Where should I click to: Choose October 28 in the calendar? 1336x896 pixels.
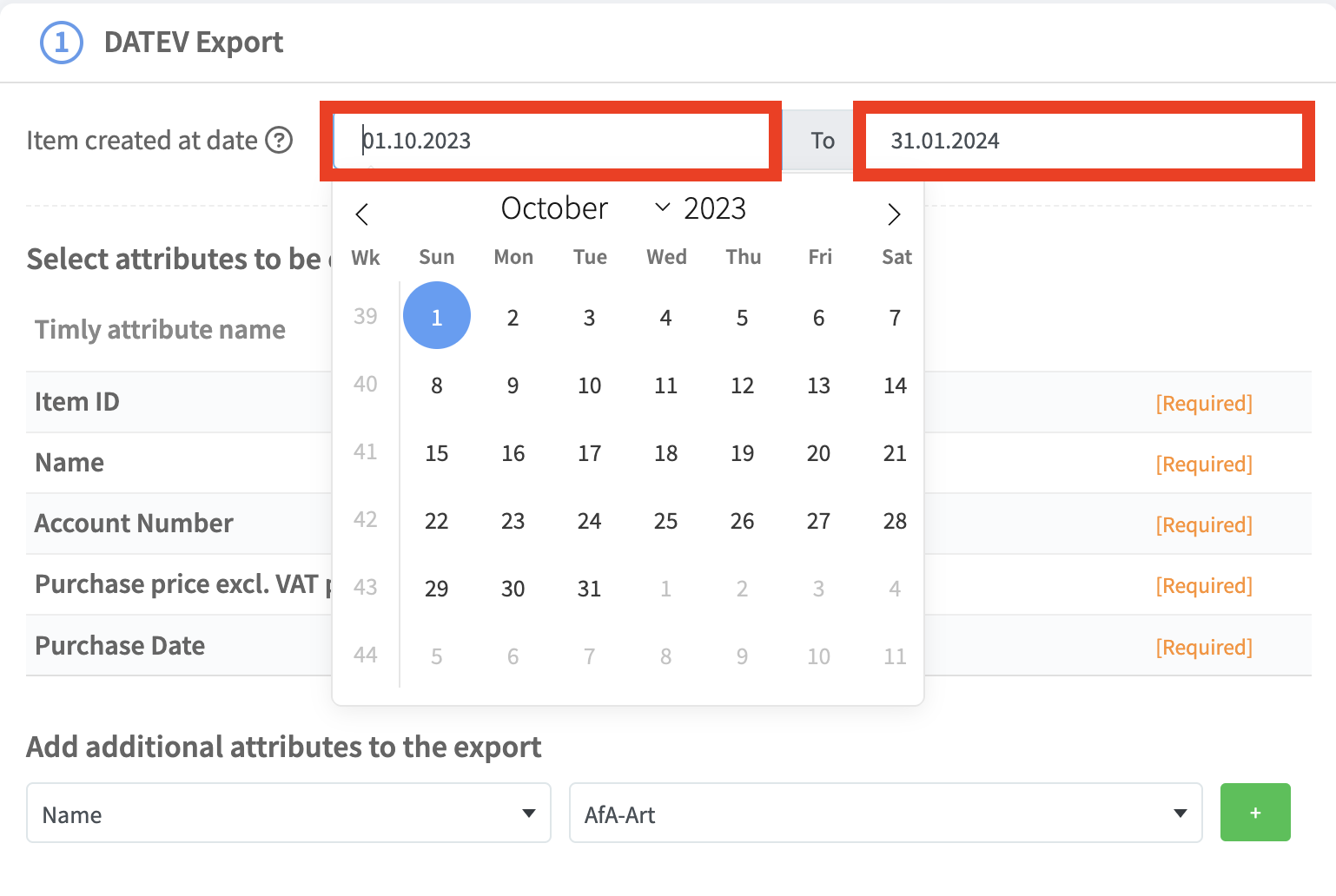coord(896,521)
